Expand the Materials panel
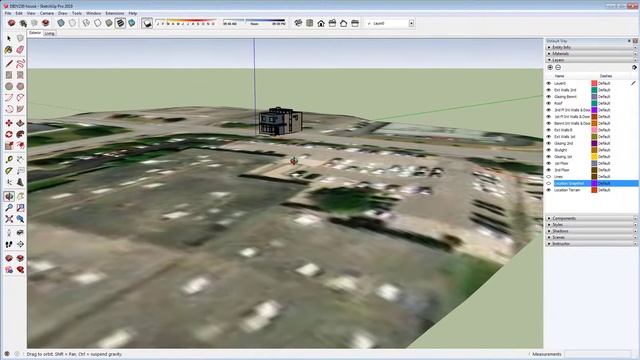This screenshot has width=640, height=360. pyautogui.click(x=591, y=53)
